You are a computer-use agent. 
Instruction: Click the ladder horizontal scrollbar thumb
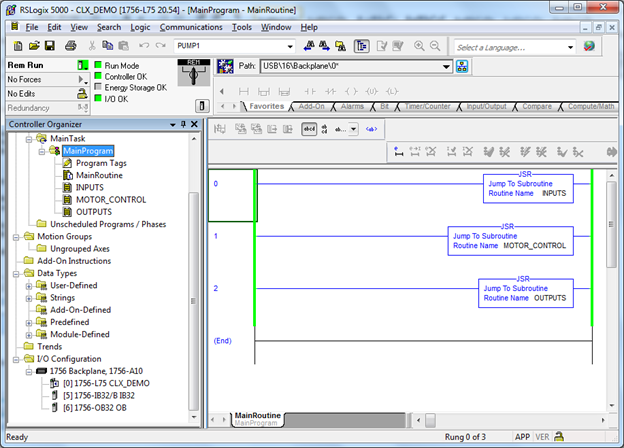pos(430,420)
